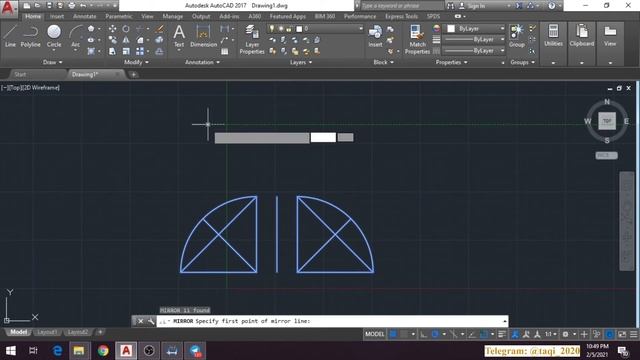This screenshot has height=360, width=640.
Task: Click the Object Color wheel icon
Action: 437,29
